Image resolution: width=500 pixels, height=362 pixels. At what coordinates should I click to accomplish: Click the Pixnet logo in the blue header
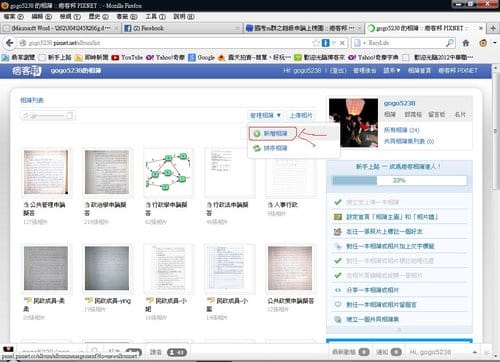click(x=26, y=71)
